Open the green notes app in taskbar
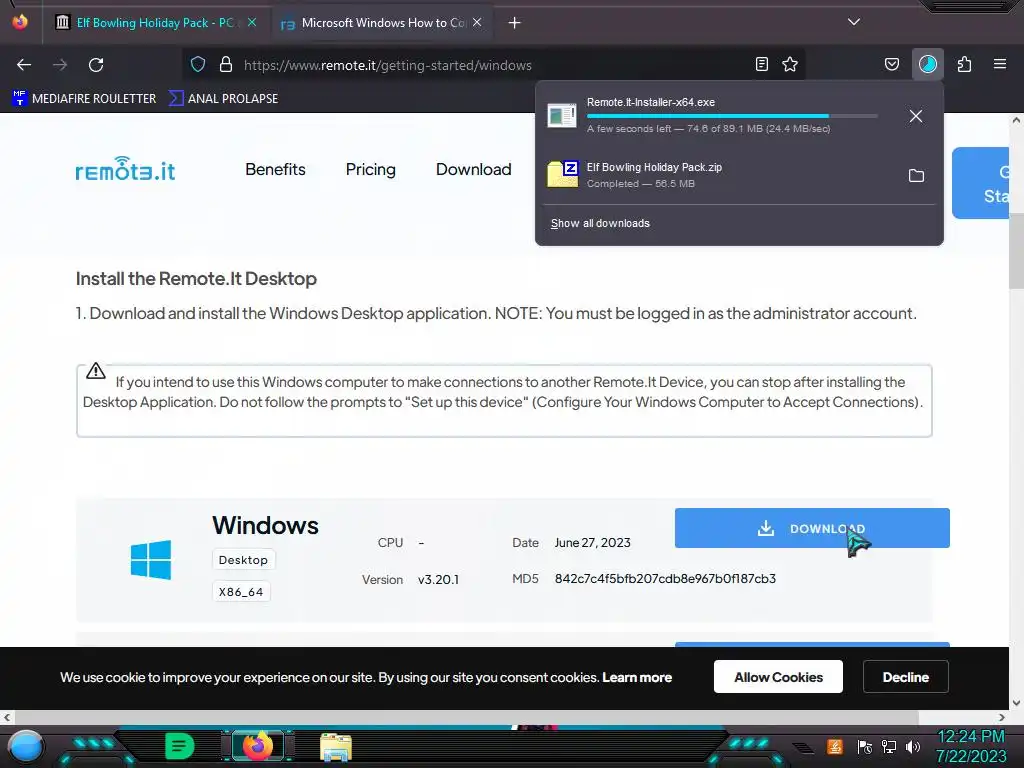 (x=180, y=746)
